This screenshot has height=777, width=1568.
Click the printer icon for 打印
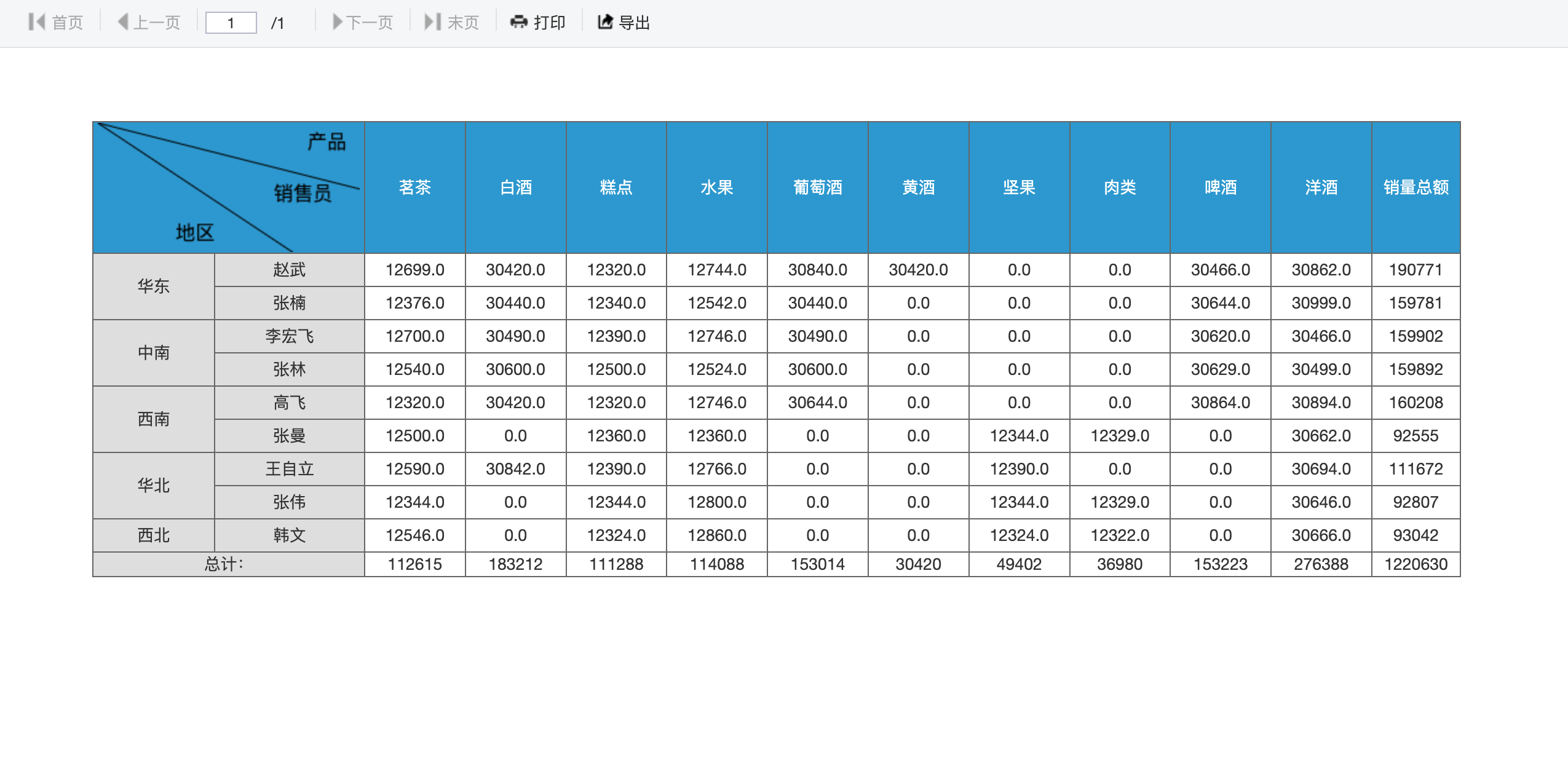click(519, 22)
